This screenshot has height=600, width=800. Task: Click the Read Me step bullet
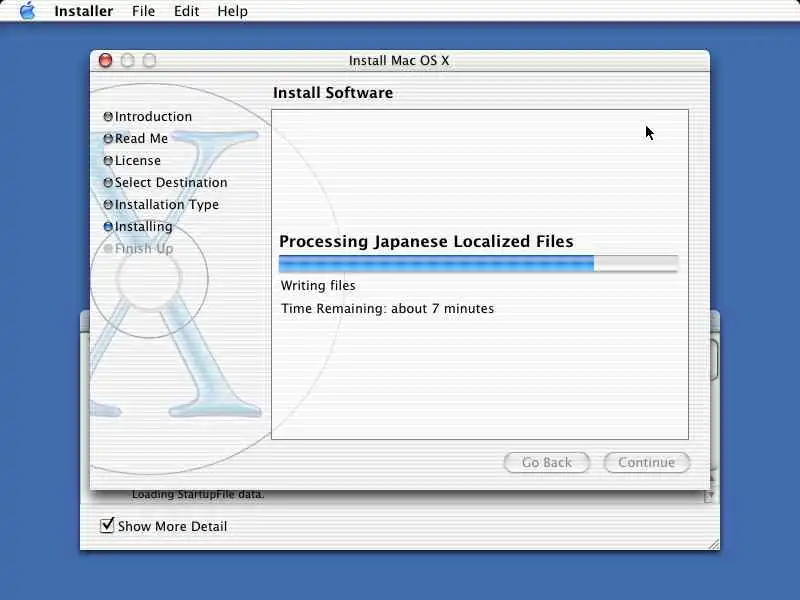click(x=108, y=138)
